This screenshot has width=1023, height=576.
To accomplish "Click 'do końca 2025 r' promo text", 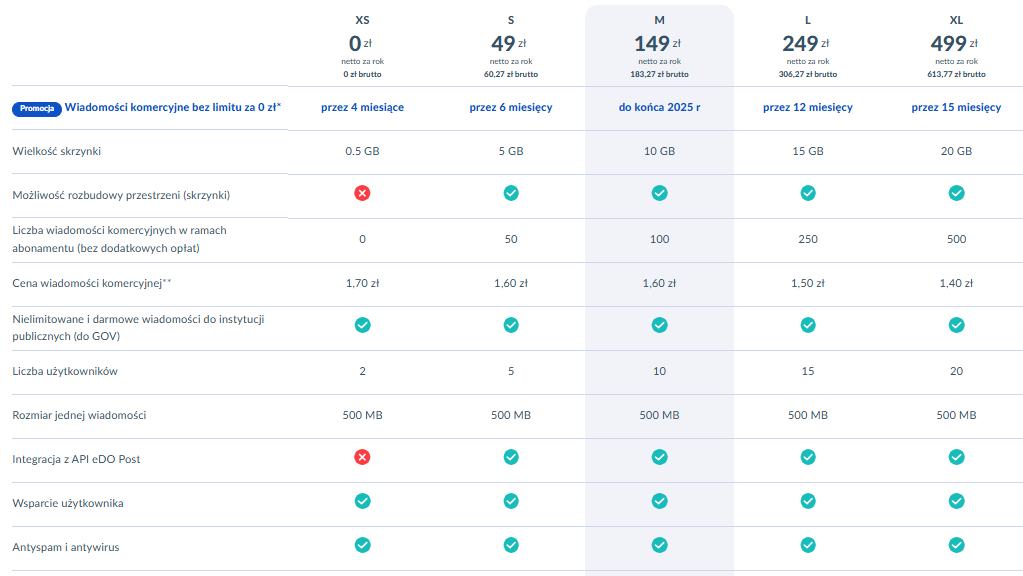I will point(659,107).
